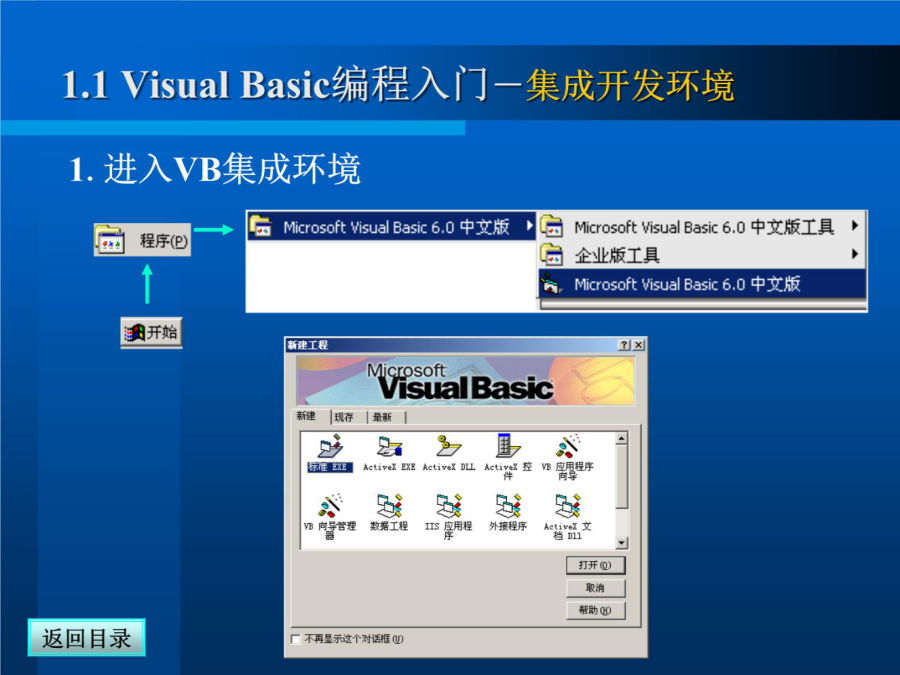This screenshot has width=900, height=675.
Task: Expand arrow of first-column Visual Basic 6.0 中文版
Action: [529, 226]
